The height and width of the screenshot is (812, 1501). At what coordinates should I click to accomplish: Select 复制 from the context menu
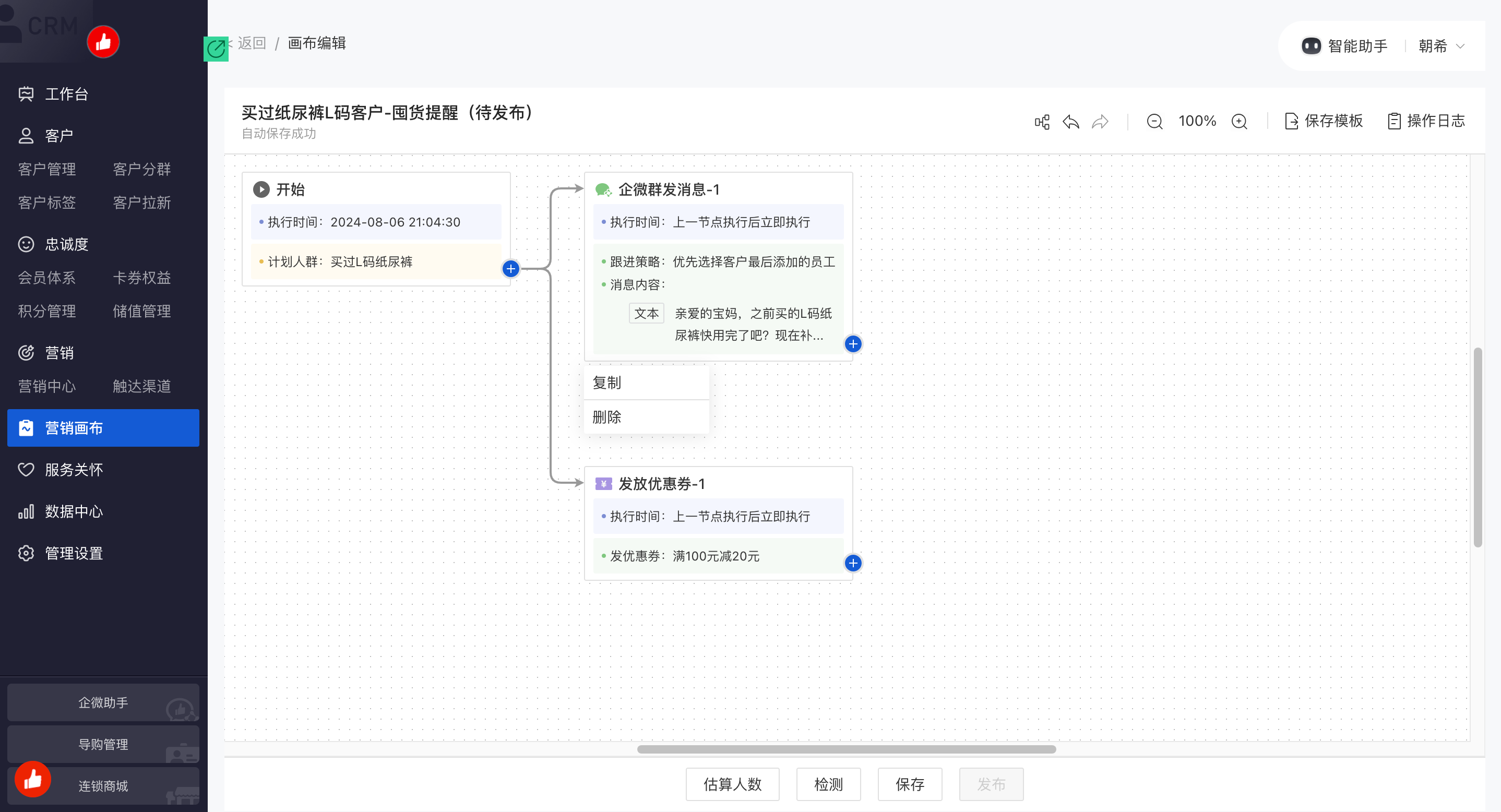click(x=646, y=383)
